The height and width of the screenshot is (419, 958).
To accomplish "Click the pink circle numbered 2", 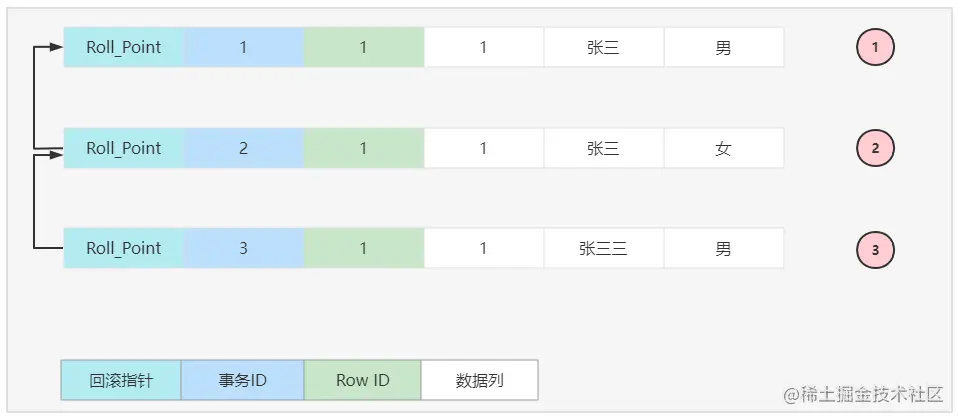I will pyautogui.click(x=875, y=148).
